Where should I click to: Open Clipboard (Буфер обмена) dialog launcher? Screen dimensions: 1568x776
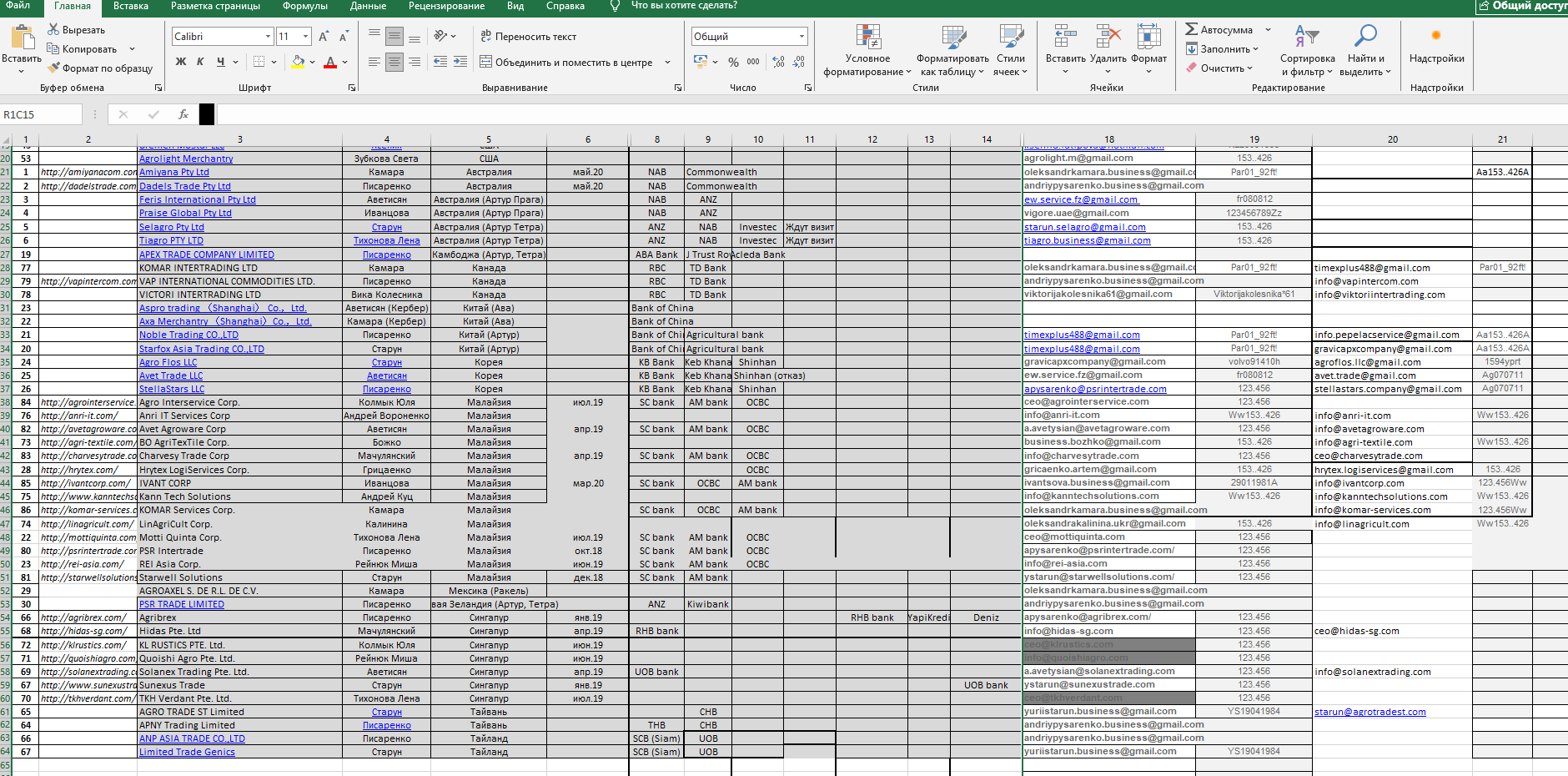pyautogui.click(x=158, y=88)
